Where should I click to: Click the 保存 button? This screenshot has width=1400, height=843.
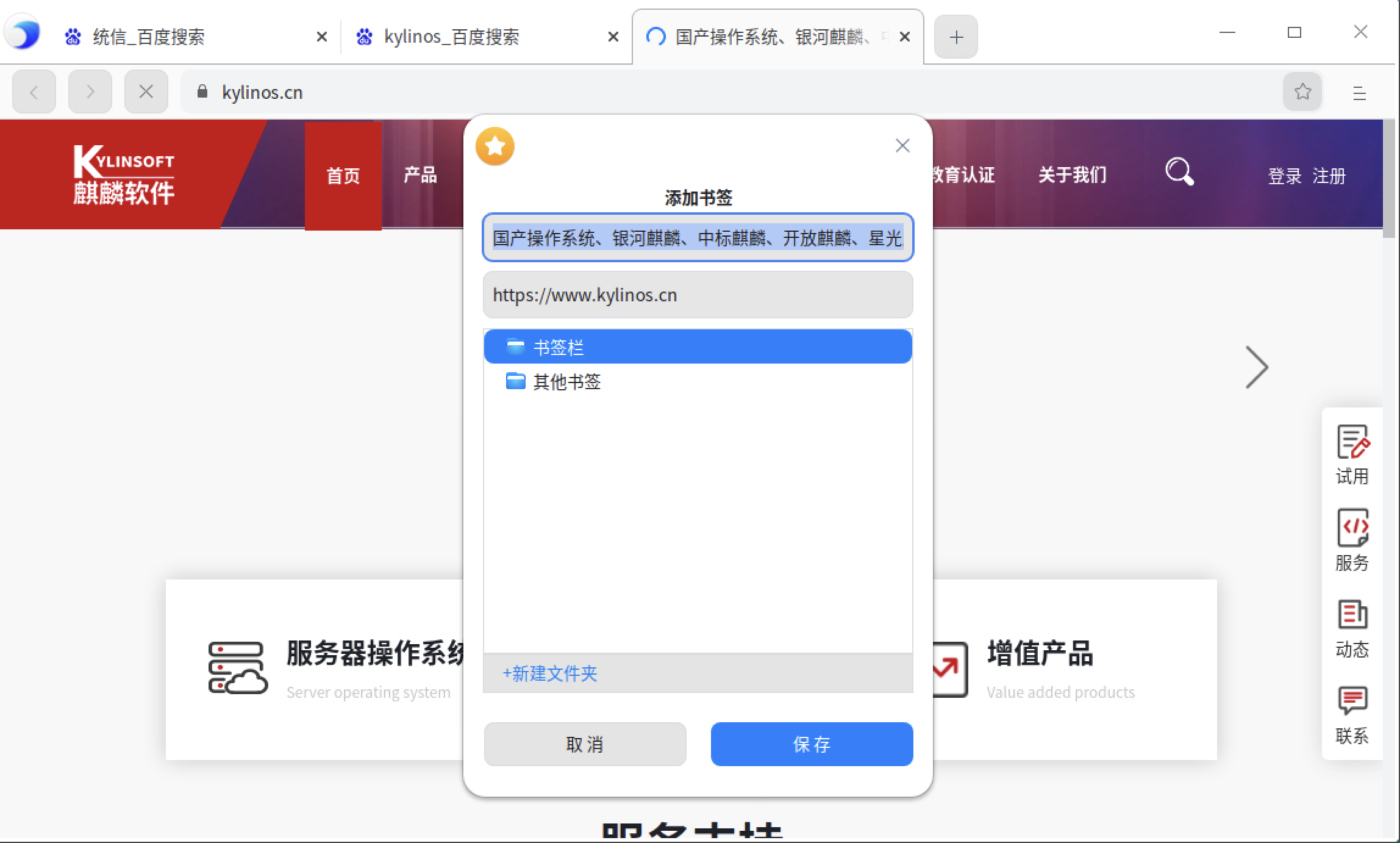812,744
